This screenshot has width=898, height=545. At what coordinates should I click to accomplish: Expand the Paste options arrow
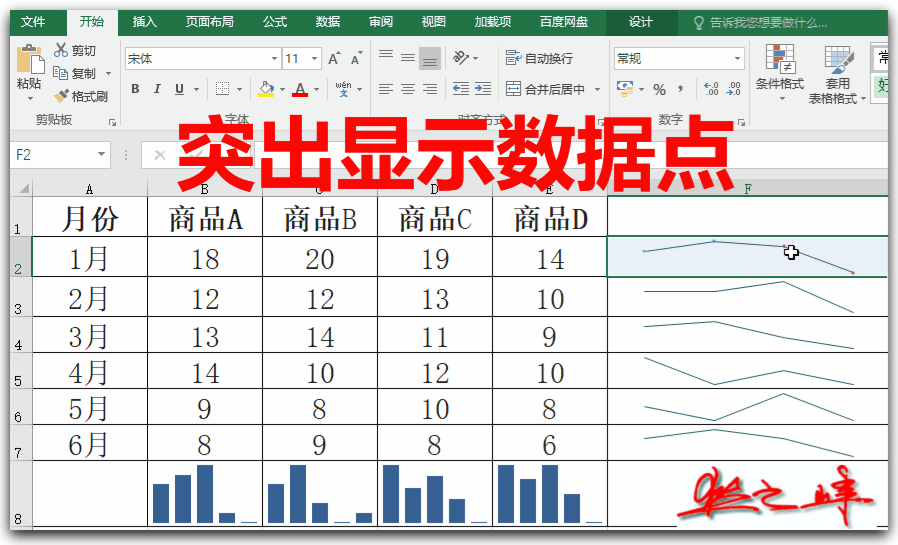[30, 98]
